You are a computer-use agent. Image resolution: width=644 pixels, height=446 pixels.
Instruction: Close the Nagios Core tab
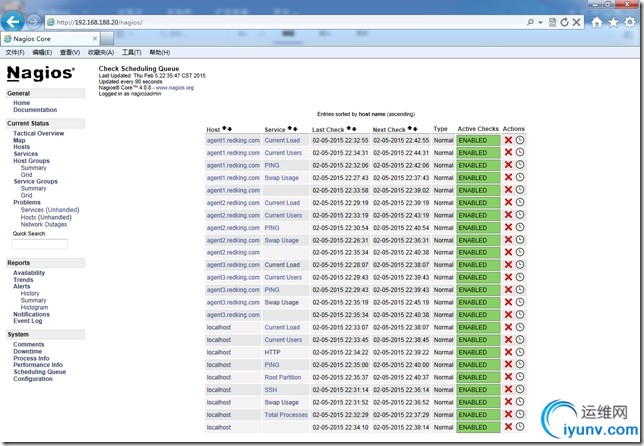(95, 38)
